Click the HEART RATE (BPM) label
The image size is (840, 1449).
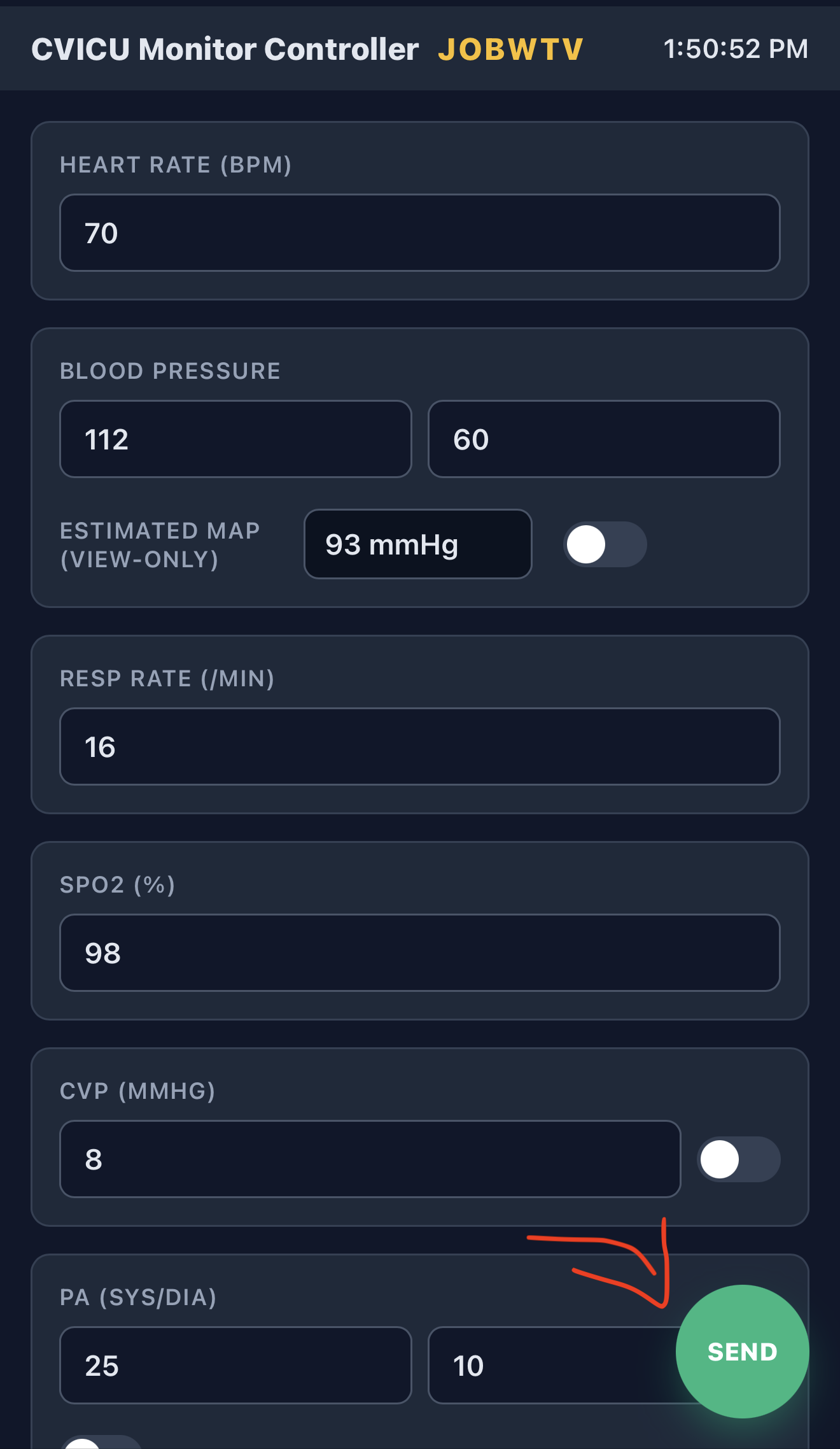(176, 164)
